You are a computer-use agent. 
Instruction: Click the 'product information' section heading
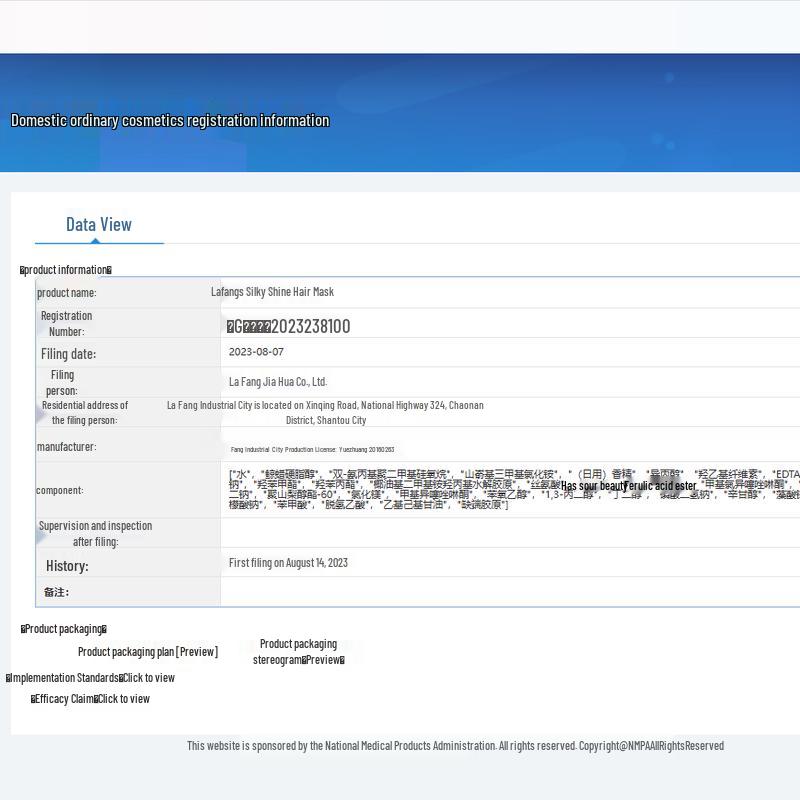point(66,270)
